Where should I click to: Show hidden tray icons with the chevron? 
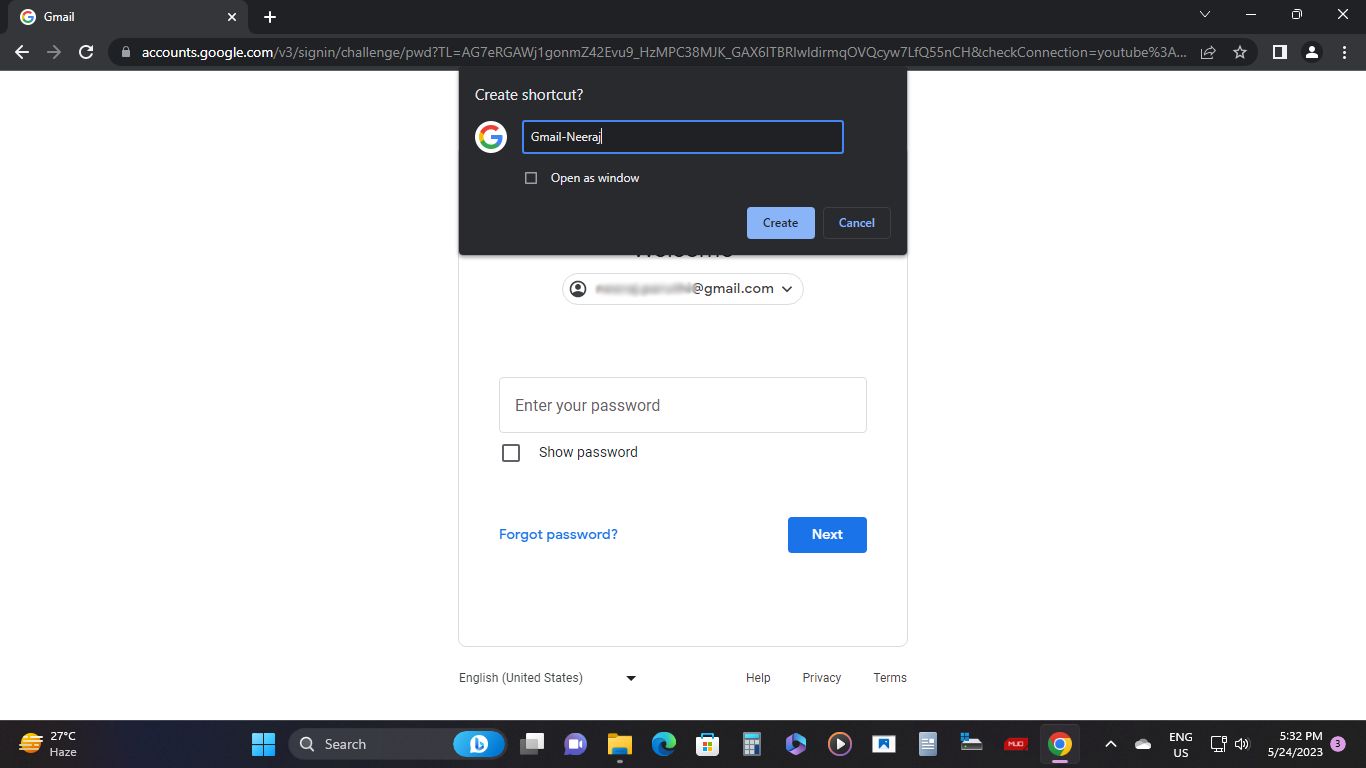pyautogui.click(x=1110, y=744)
